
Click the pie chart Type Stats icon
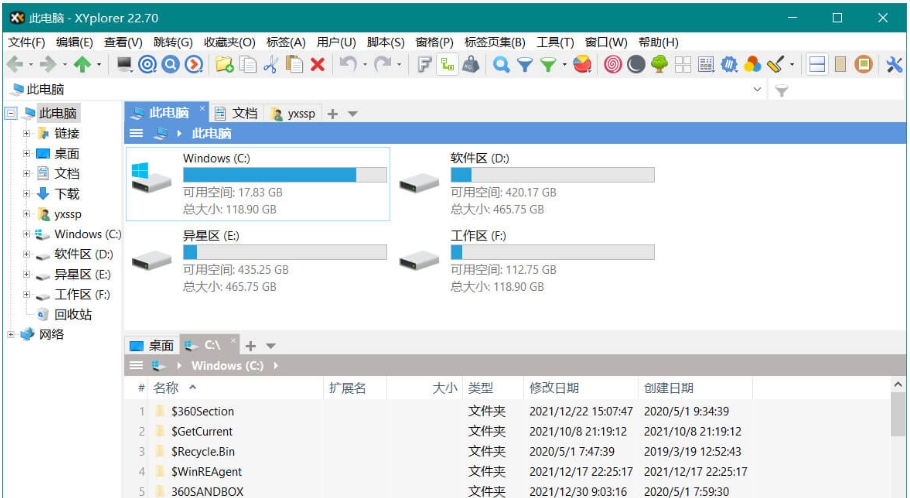pyautogui.click(x=582, y=64)
